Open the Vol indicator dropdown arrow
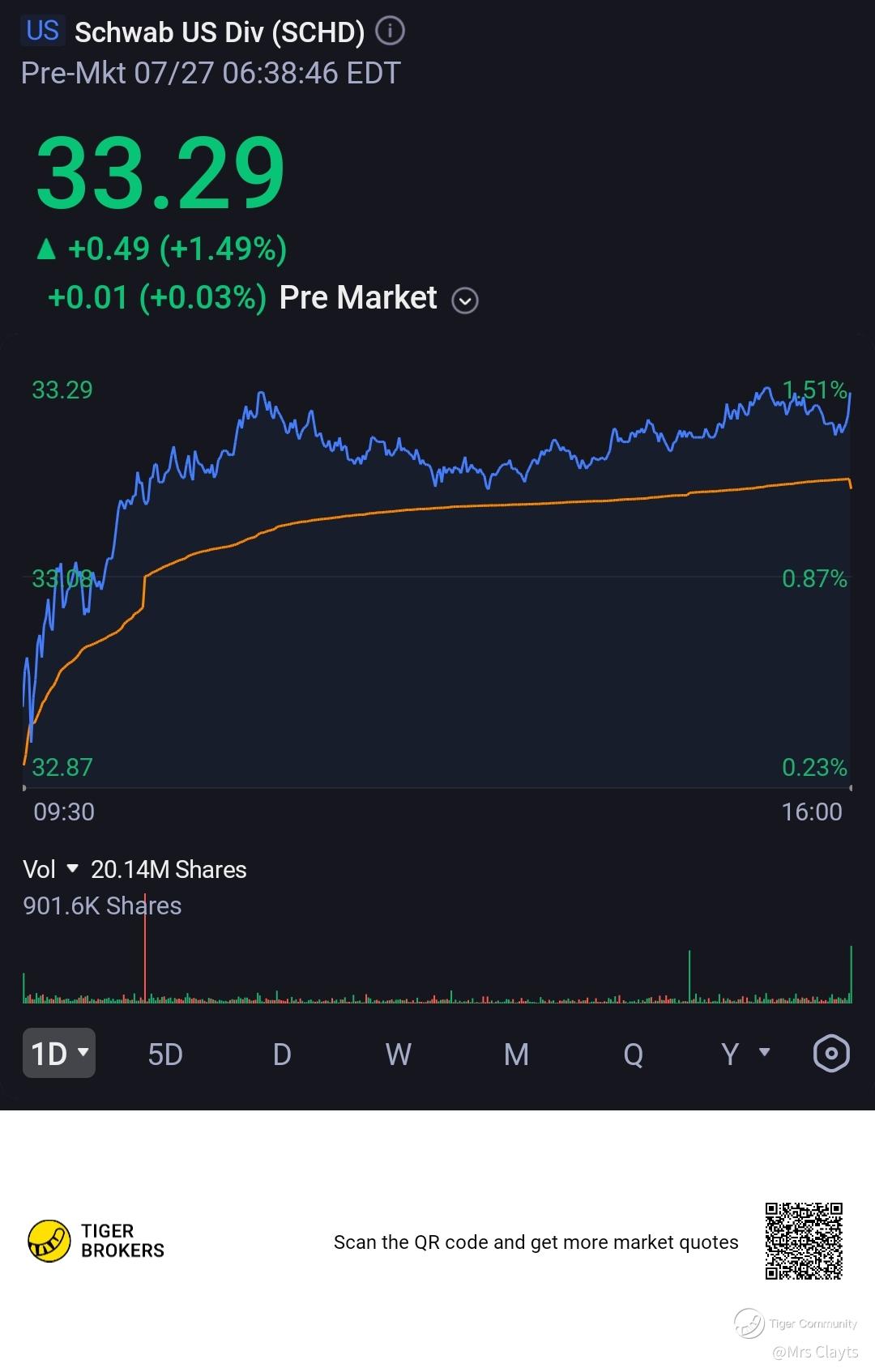 (x=72, y=868)
